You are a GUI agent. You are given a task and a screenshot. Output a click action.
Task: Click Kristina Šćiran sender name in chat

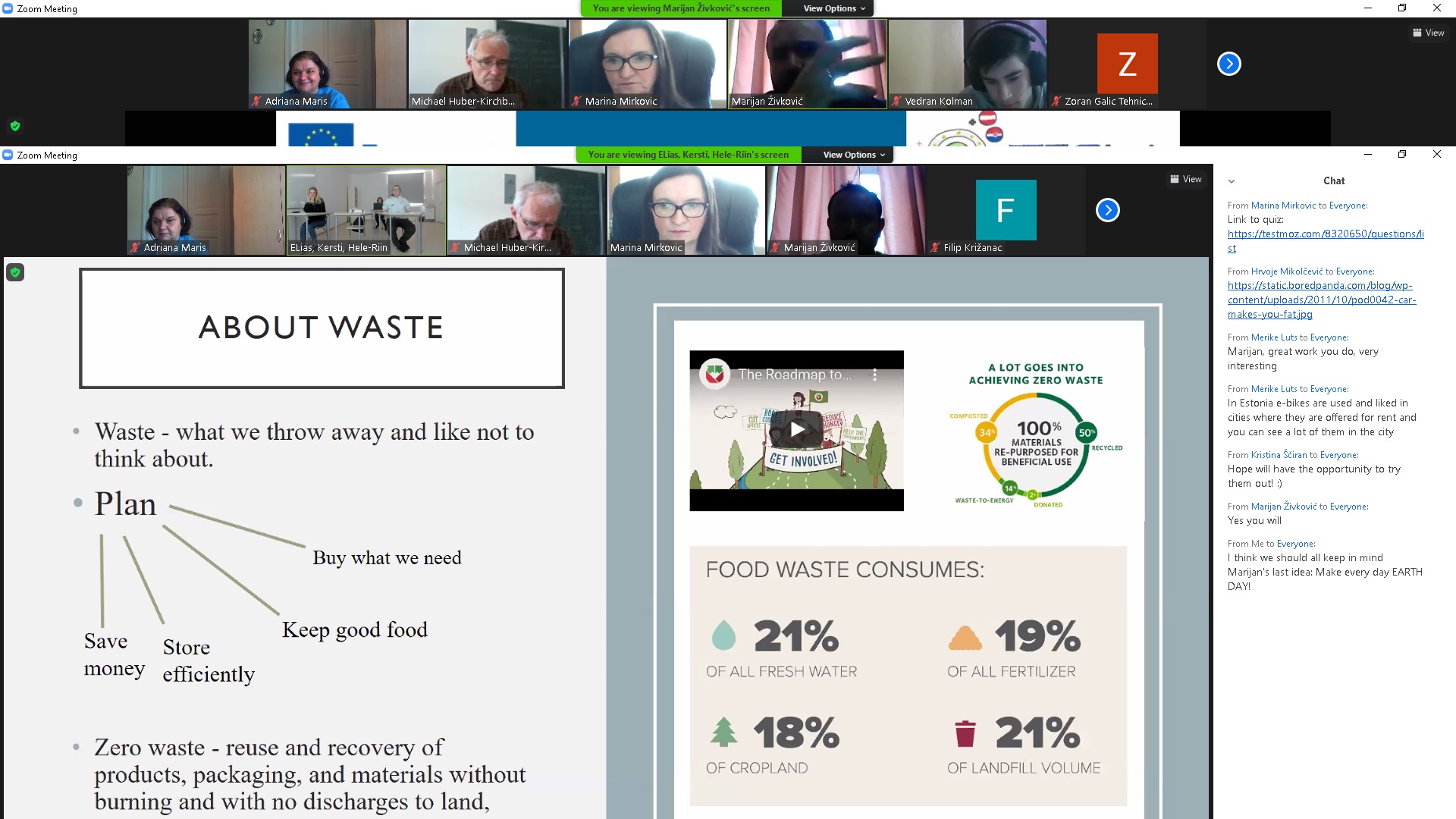[x=1279, y=455]
